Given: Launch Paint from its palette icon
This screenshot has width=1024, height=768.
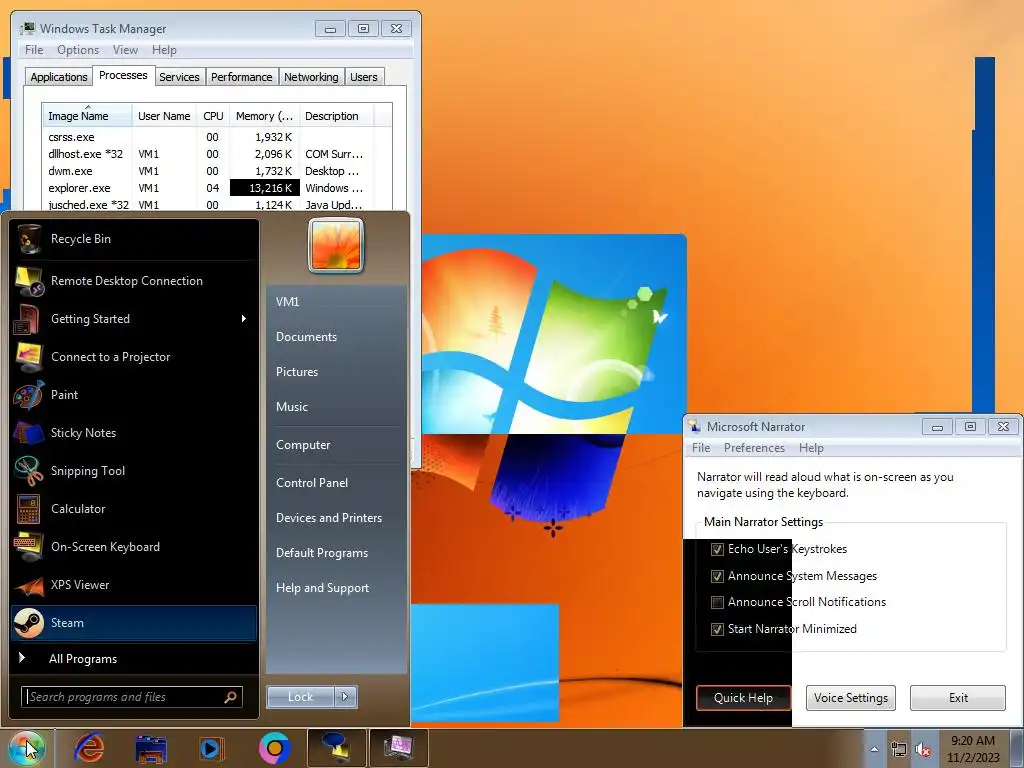Looking at the screenshot, I should 29,394.
